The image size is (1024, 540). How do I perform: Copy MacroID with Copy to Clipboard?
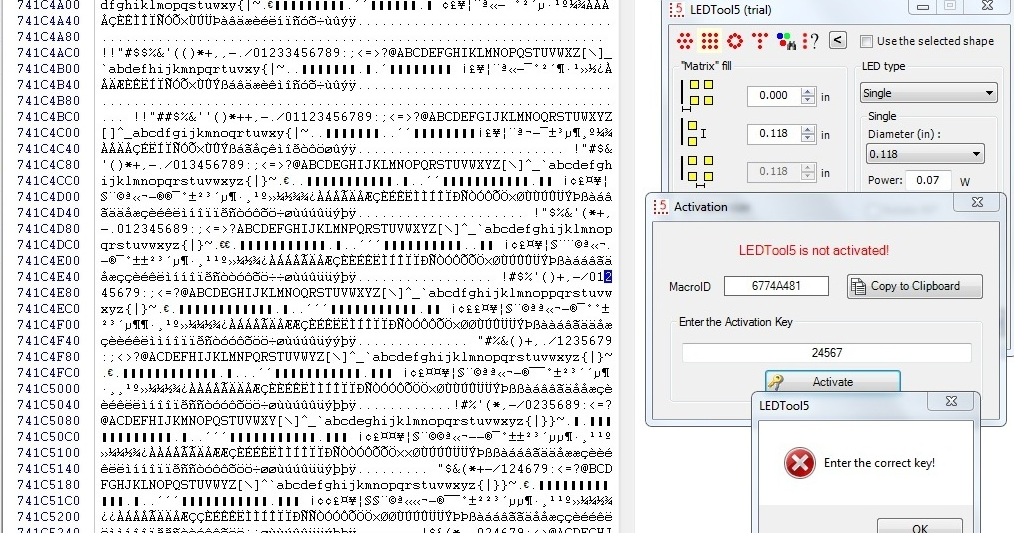pos(915,286)
